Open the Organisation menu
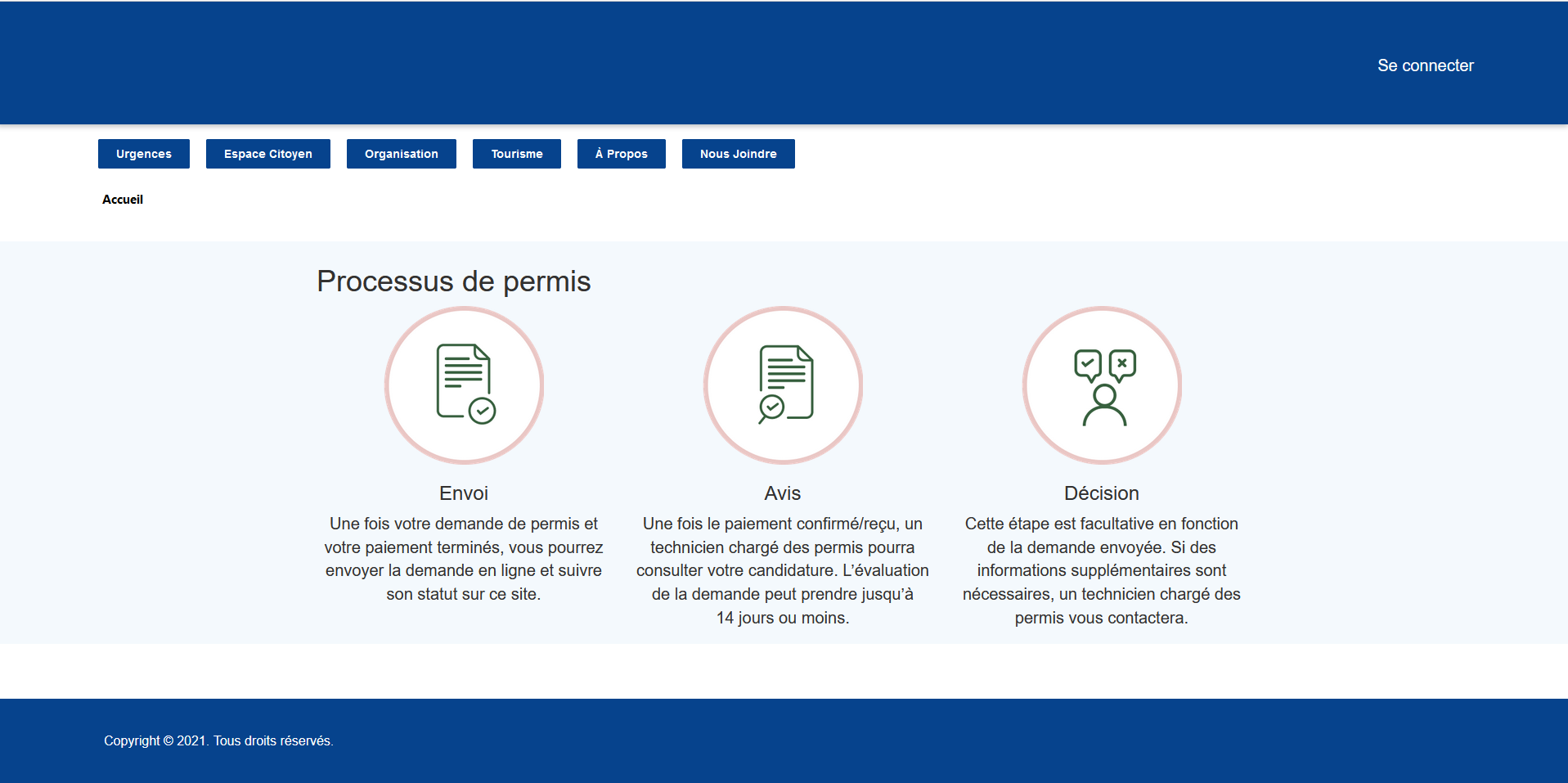Image resolution: width=1568 pixels, height=783 pixels. coord(402,154)
